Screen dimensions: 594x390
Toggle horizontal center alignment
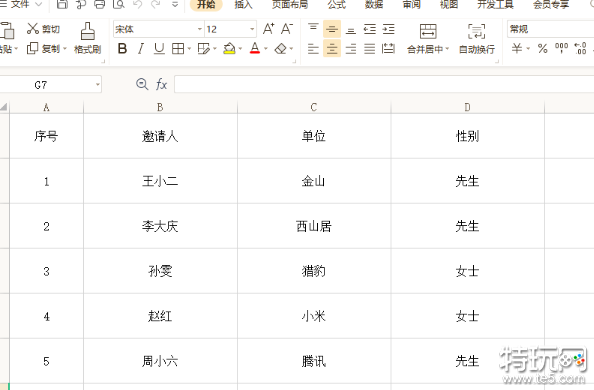pos(332,49)
